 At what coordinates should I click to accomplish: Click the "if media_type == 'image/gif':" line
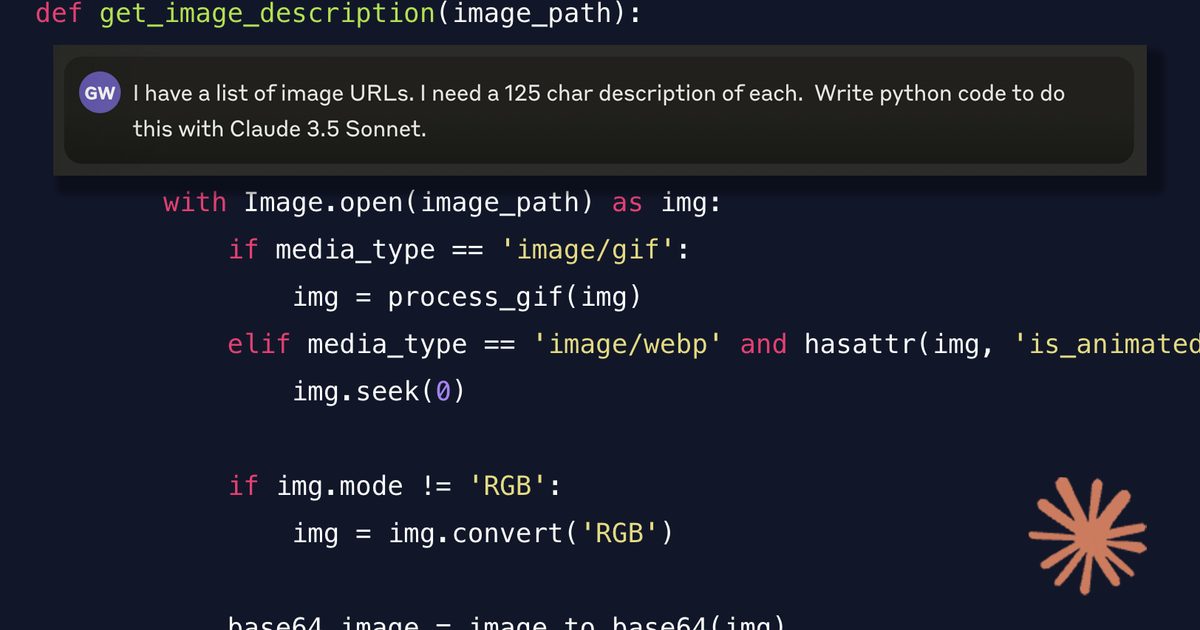[459, 250]
